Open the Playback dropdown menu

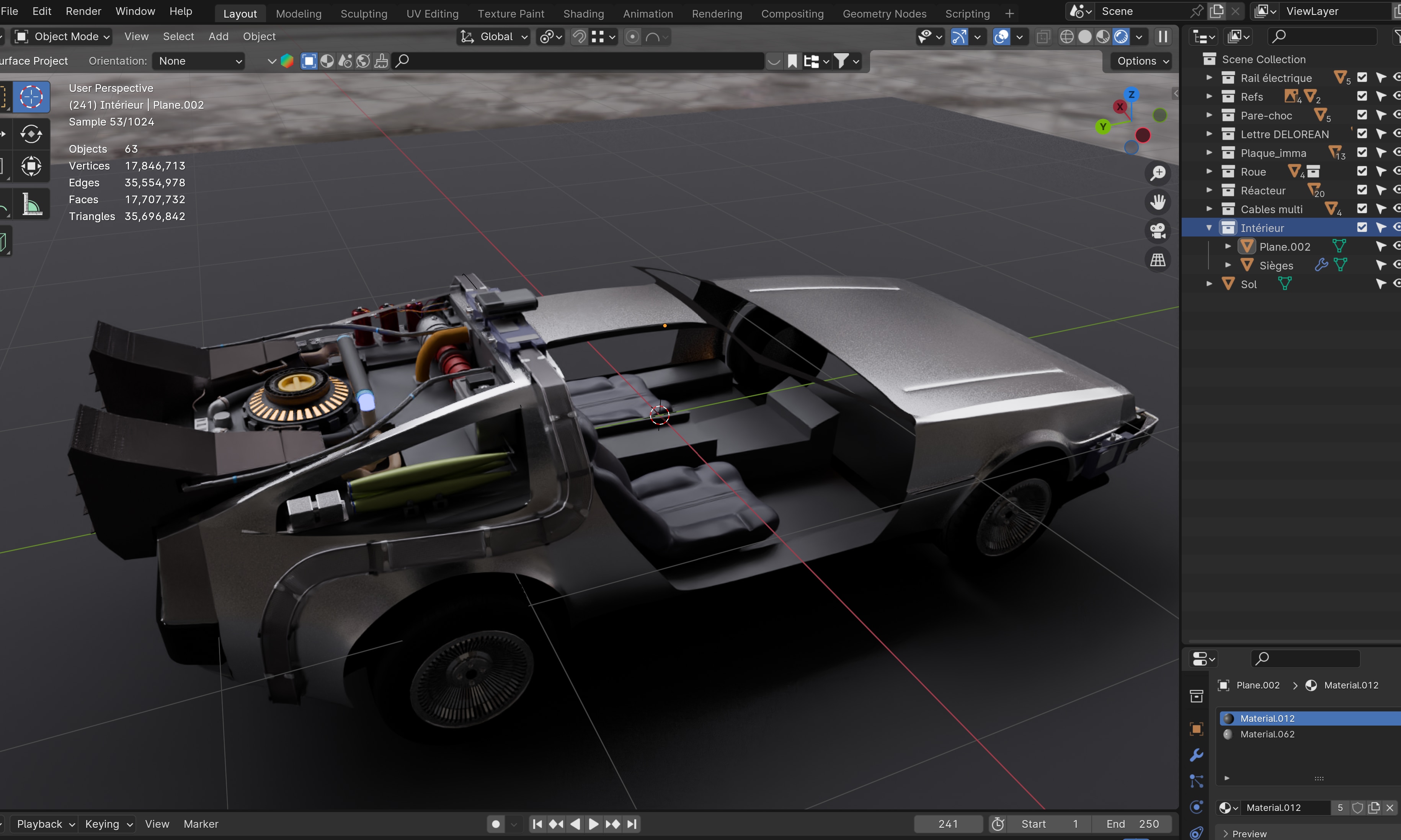point(45,824)
